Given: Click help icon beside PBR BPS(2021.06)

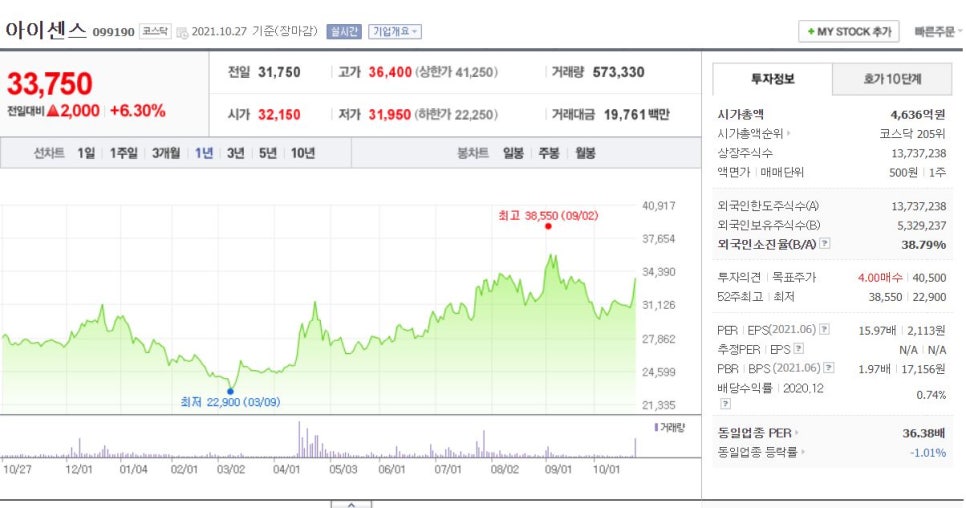Looking at the screenshot, I should 829,368.
